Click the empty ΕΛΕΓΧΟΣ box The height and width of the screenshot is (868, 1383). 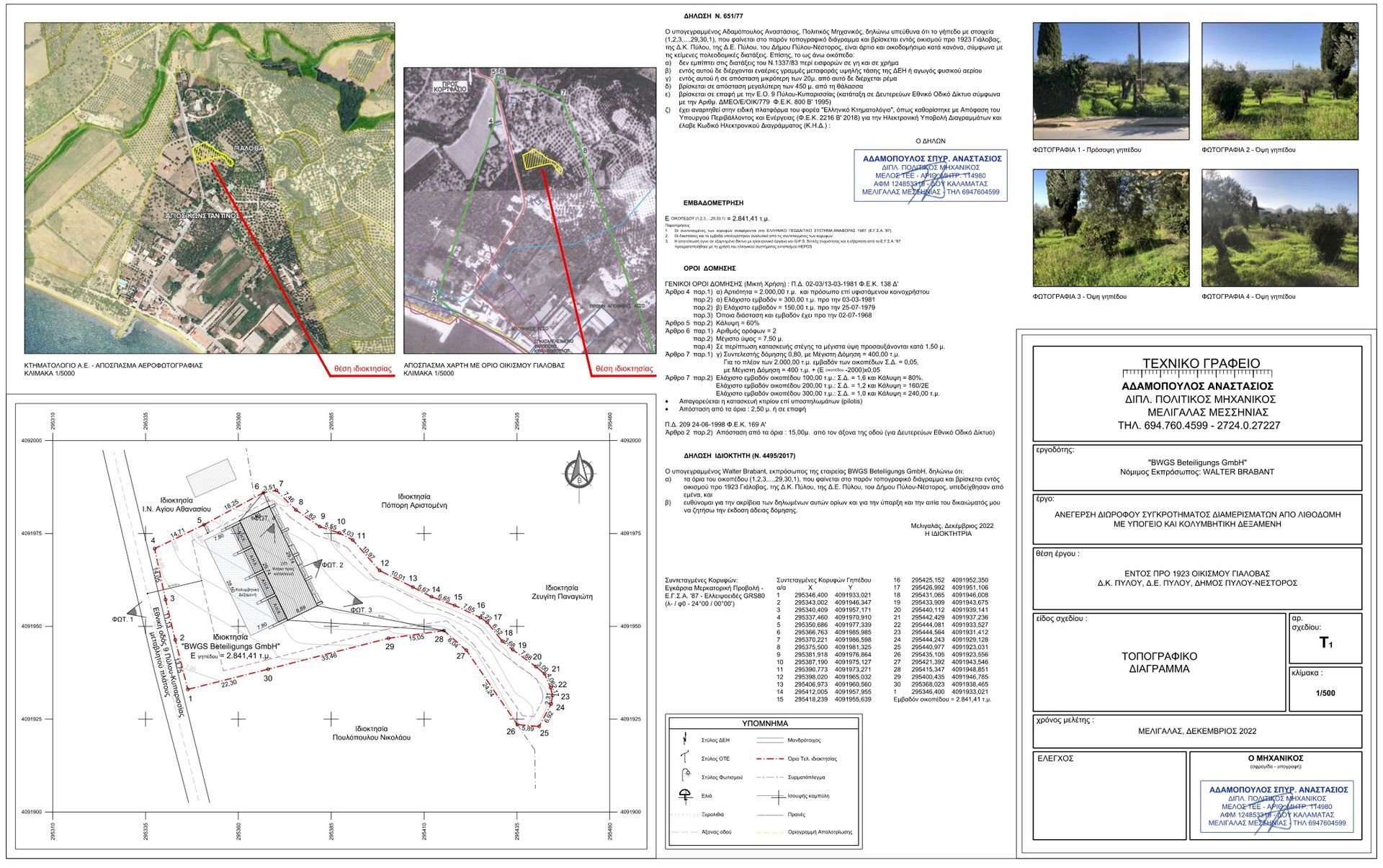1109,800
